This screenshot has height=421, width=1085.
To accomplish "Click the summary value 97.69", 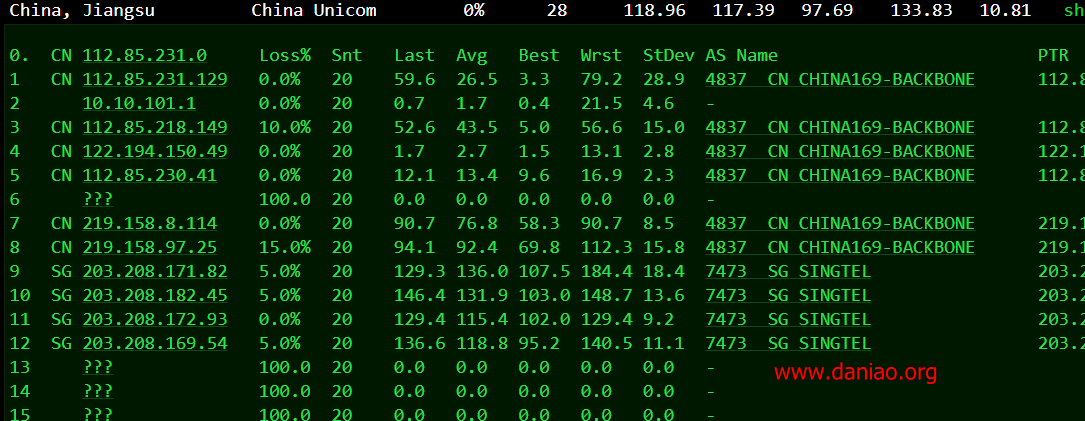I will click(826, 10).
